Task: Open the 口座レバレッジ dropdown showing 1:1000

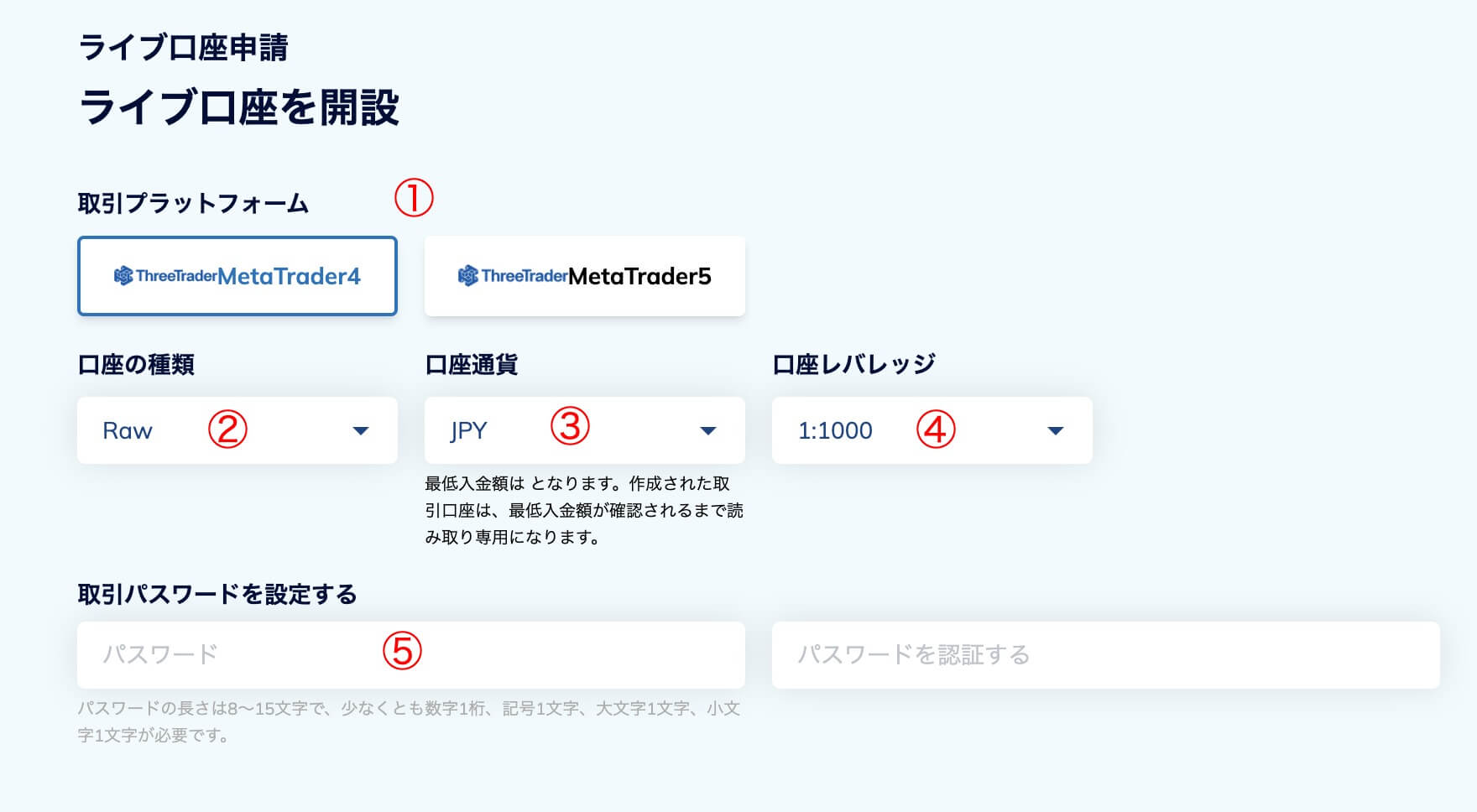Action: point(932,430)
